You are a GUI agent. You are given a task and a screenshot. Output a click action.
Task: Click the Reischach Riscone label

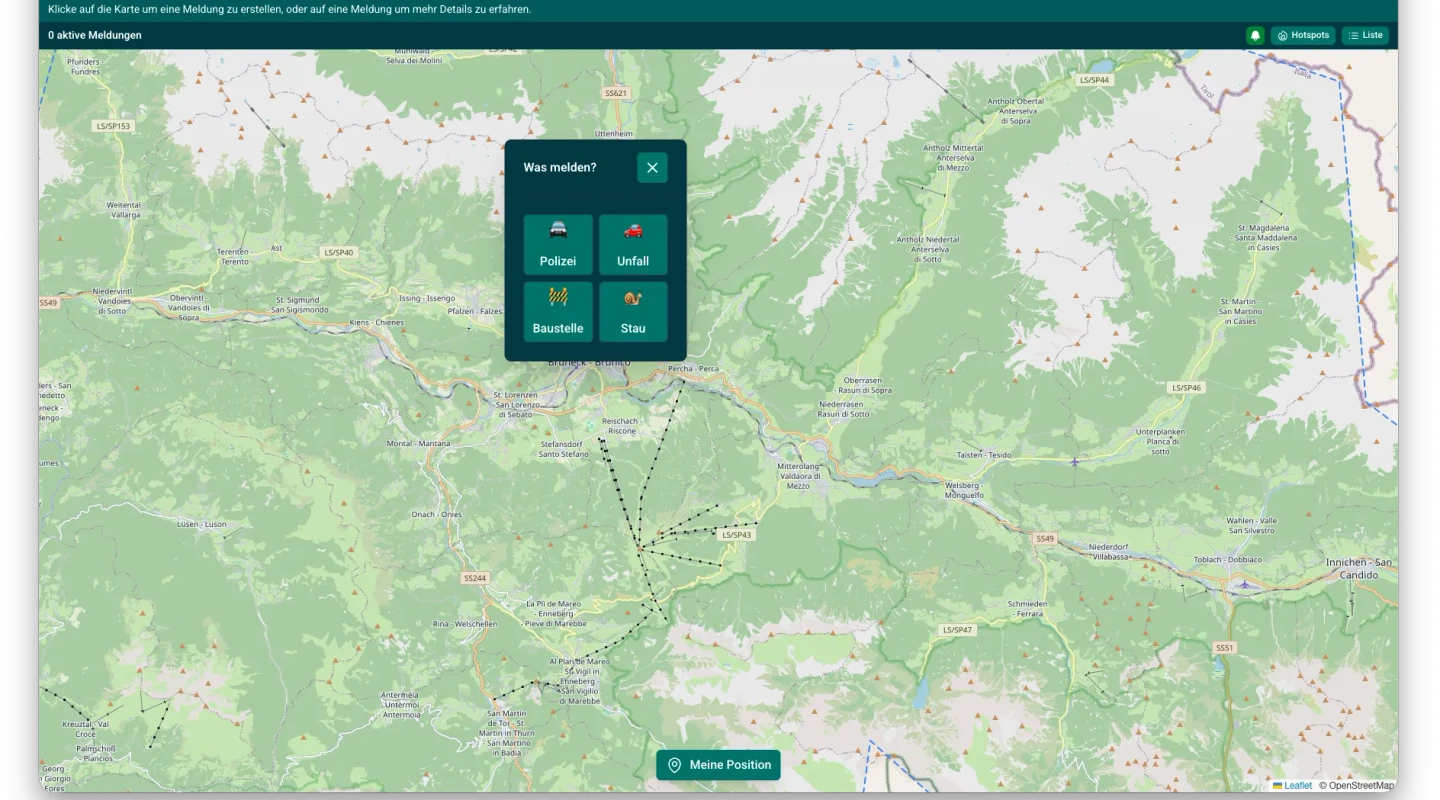[621, 426]
